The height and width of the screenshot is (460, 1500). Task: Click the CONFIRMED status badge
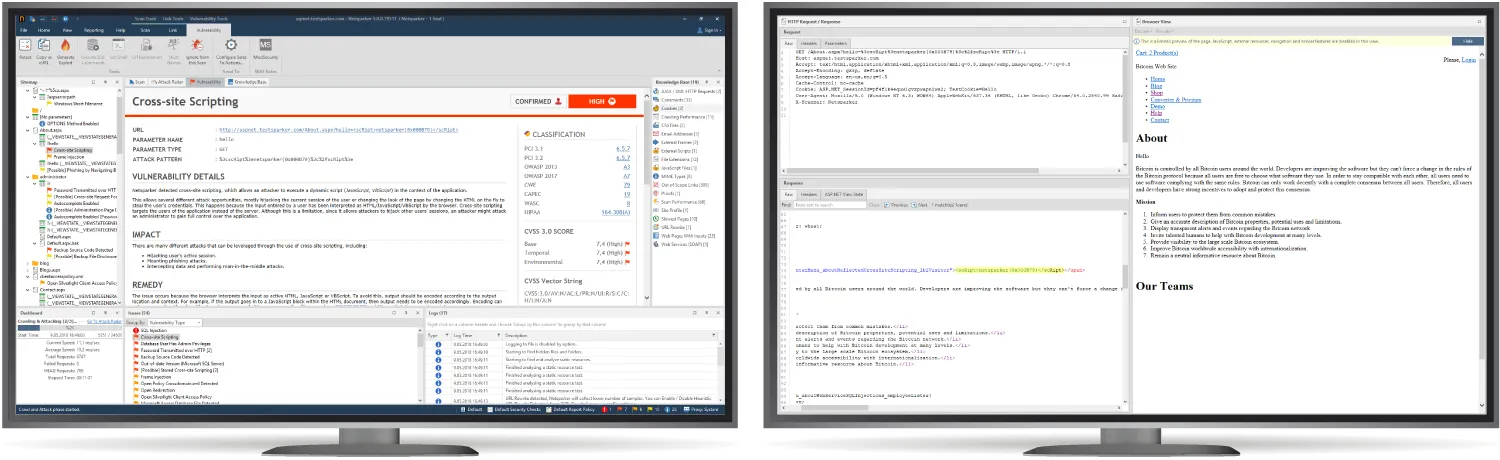[x=539, y=101]
